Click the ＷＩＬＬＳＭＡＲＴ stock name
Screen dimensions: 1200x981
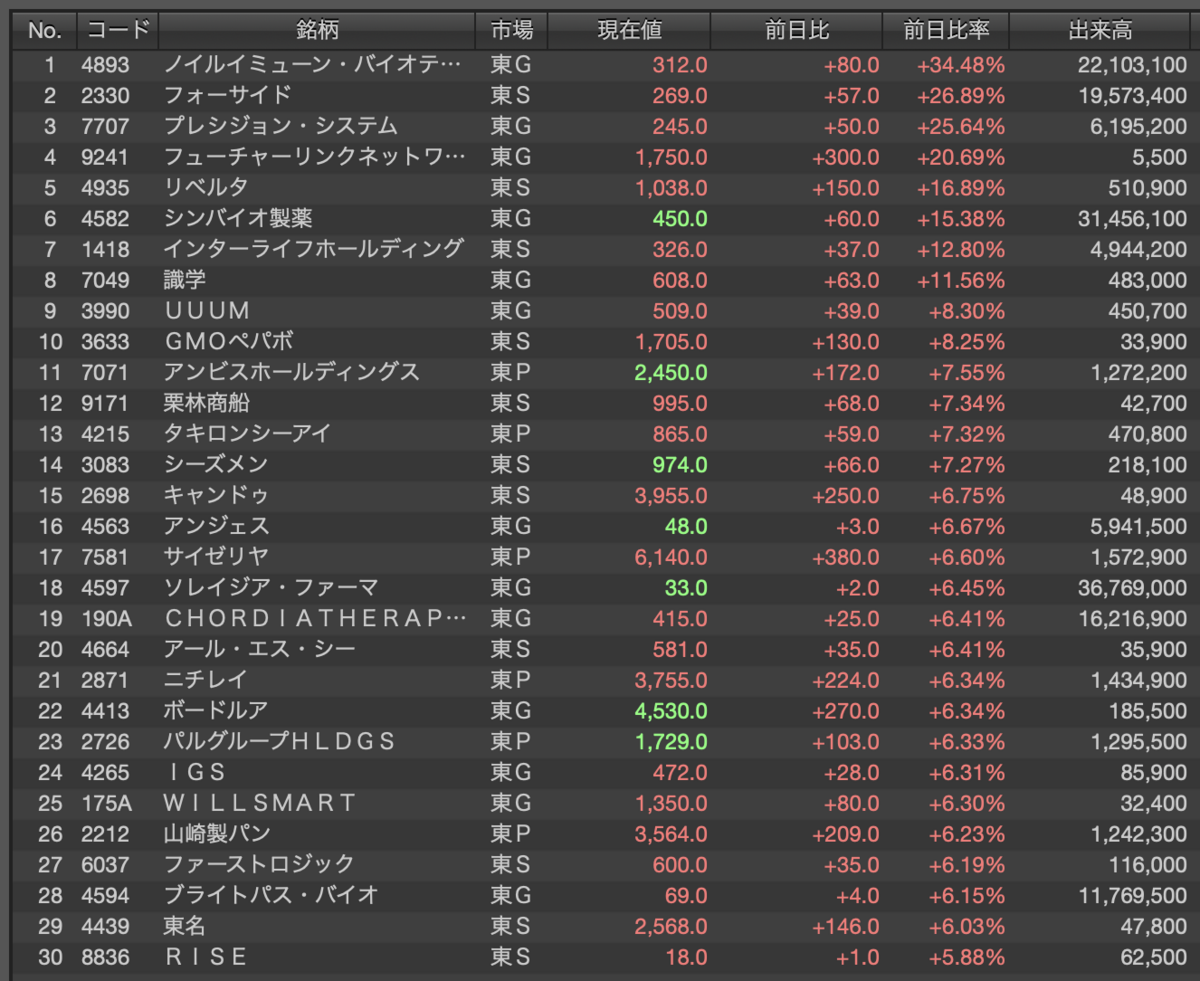pos(260,802)
